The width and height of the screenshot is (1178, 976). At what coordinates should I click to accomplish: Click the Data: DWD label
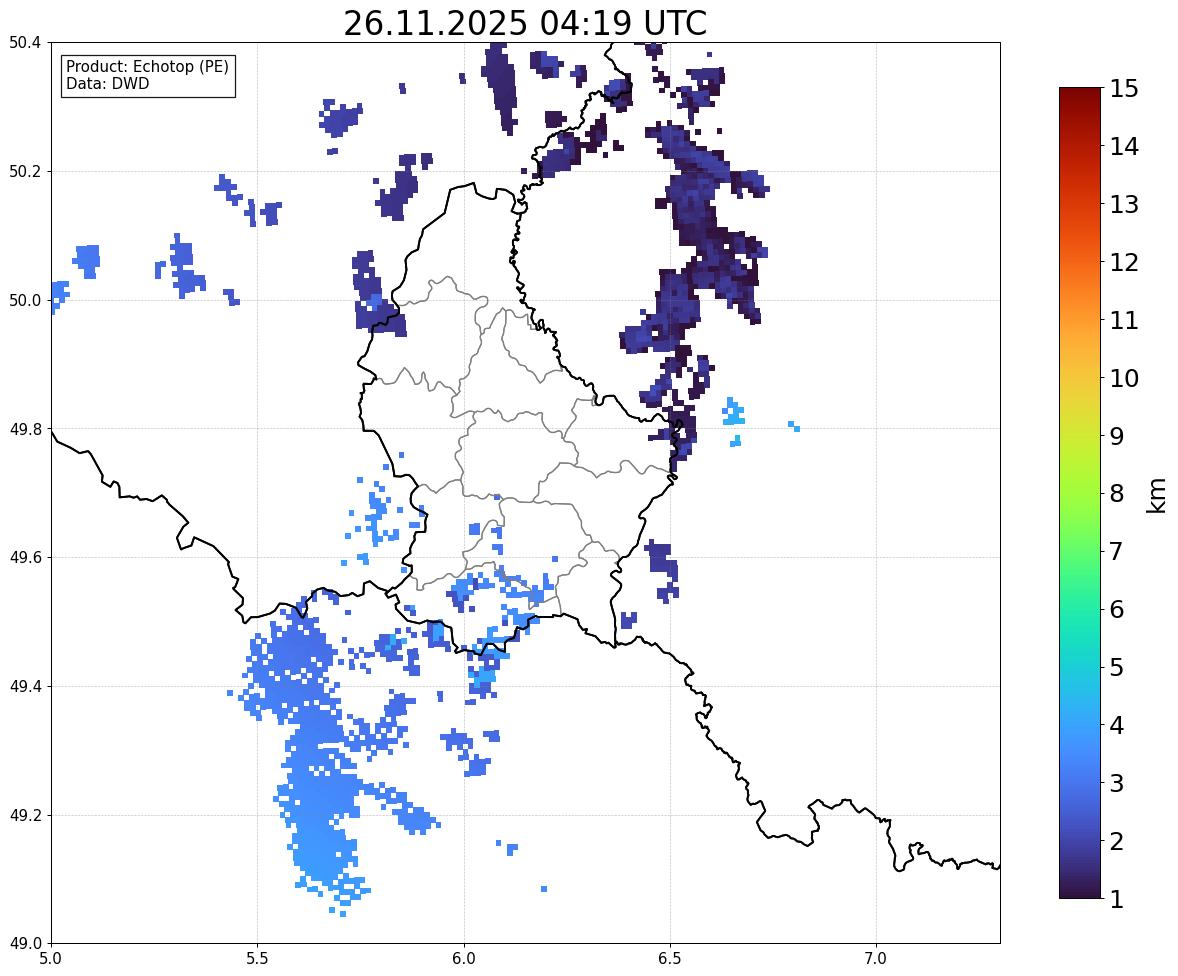[x=107, y=83]
